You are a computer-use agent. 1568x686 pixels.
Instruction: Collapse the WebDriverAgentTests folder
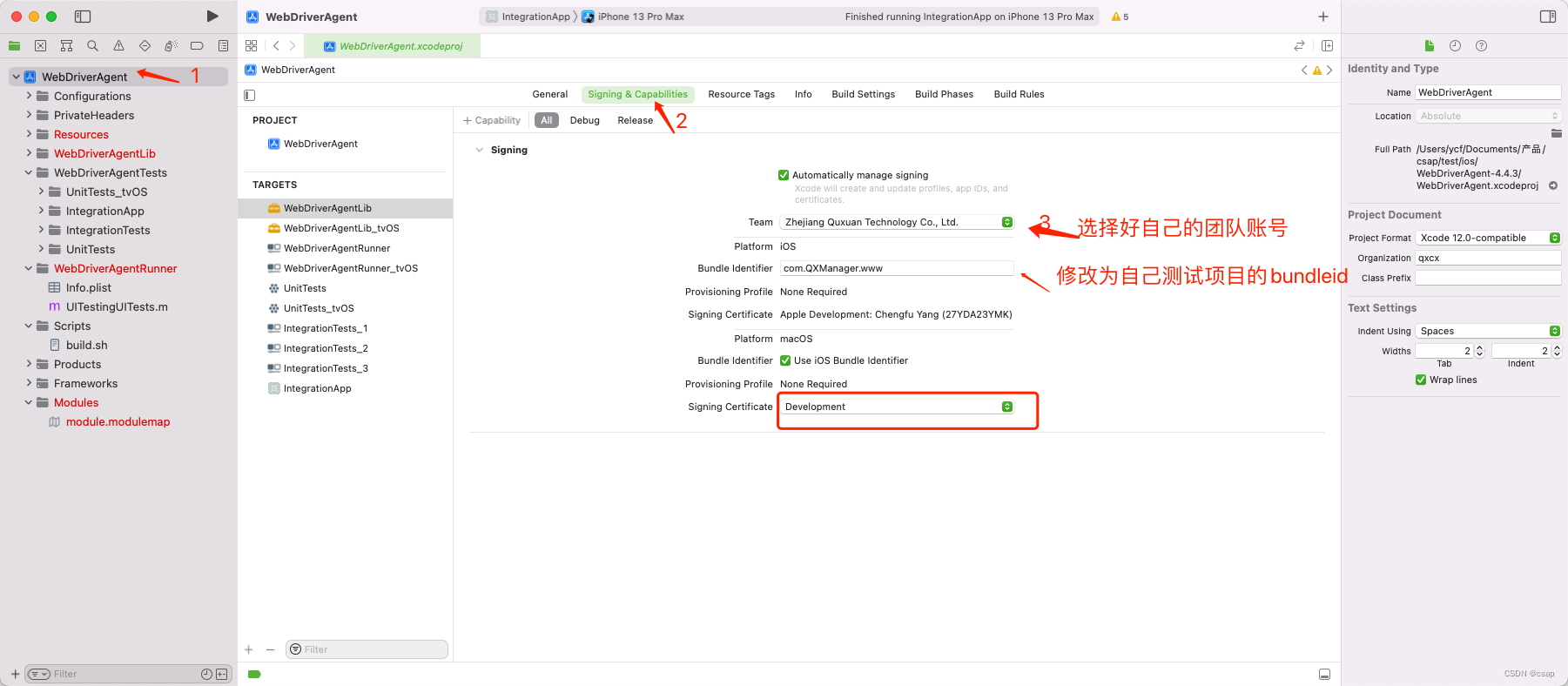(x=29, y=172)
